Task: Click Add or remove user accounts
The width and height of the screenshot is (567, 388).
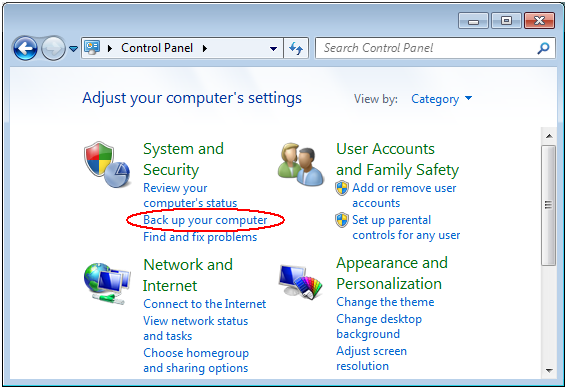Action: tap(404, 195)
